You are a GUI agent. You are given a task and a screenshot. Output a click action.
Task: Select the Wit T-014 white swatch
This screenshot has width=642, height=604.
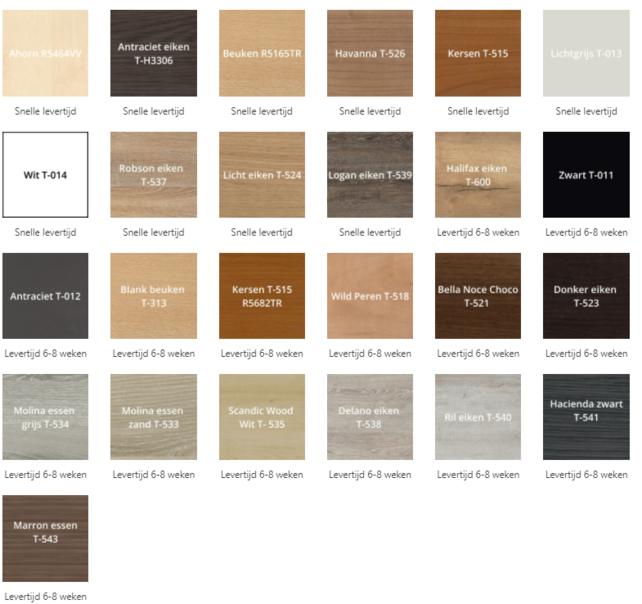pos(45,175)
